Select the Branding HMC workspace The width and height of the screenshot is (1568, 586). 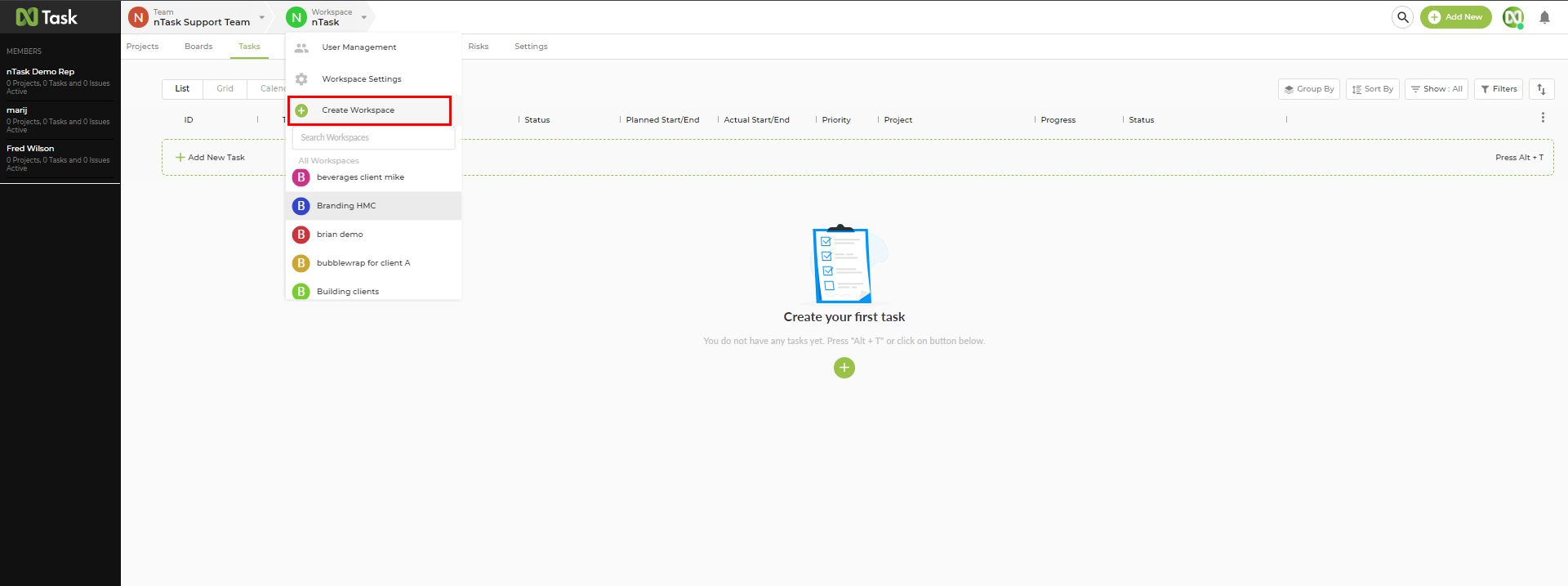(373, 206)
